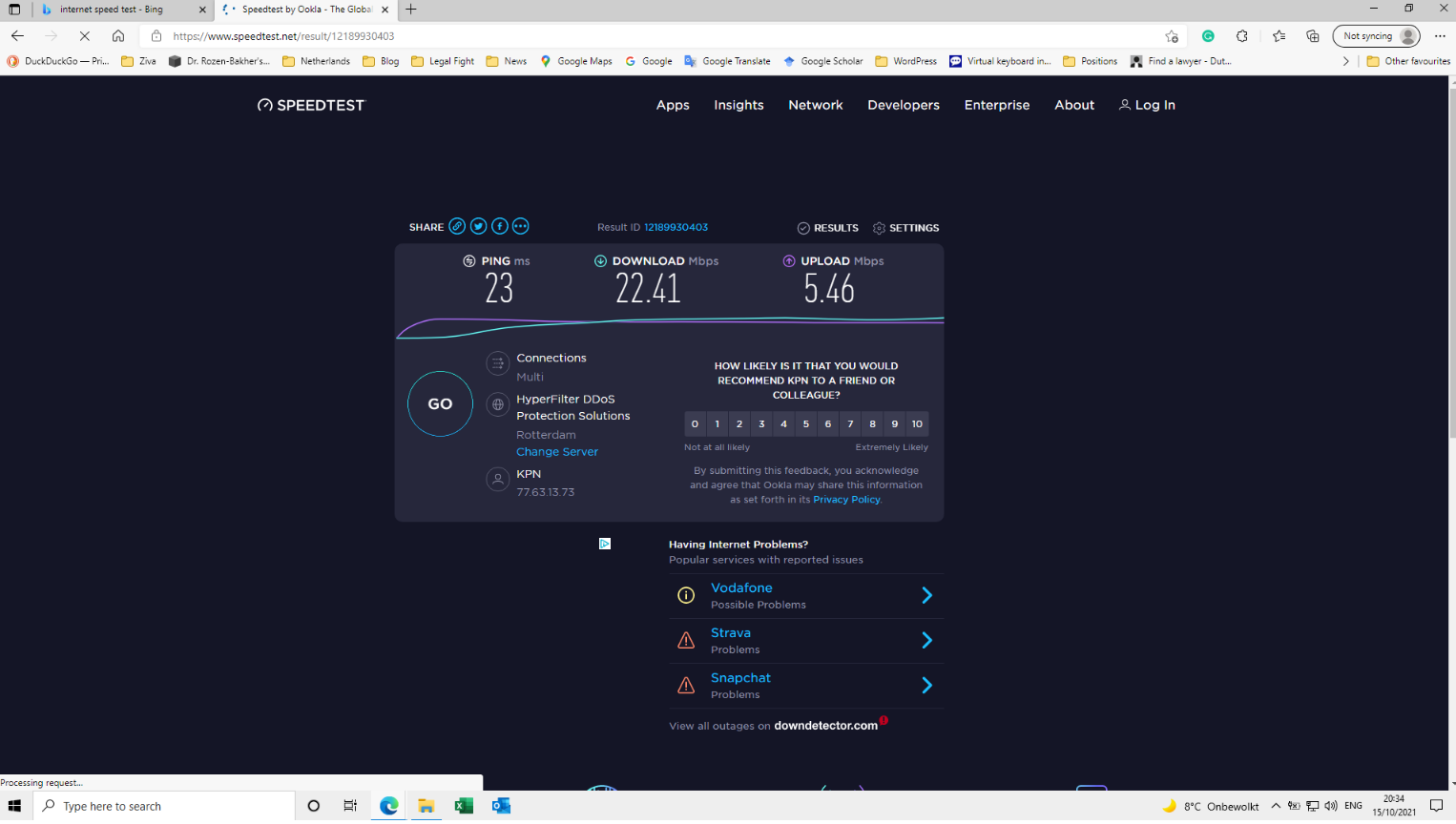Expand Vodafone possible problems entry
This screenshot has height=824, width=1456.
806,595
